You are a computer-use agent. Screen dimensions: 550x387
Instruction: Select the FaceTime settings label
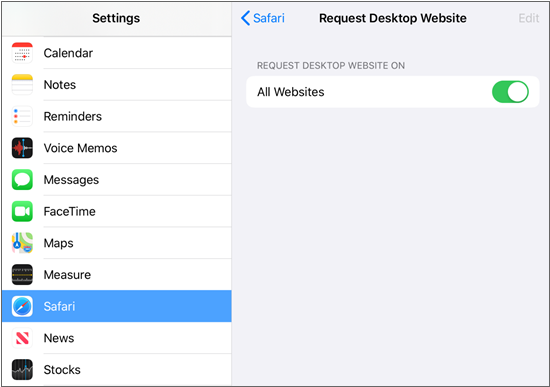(69, 212)
